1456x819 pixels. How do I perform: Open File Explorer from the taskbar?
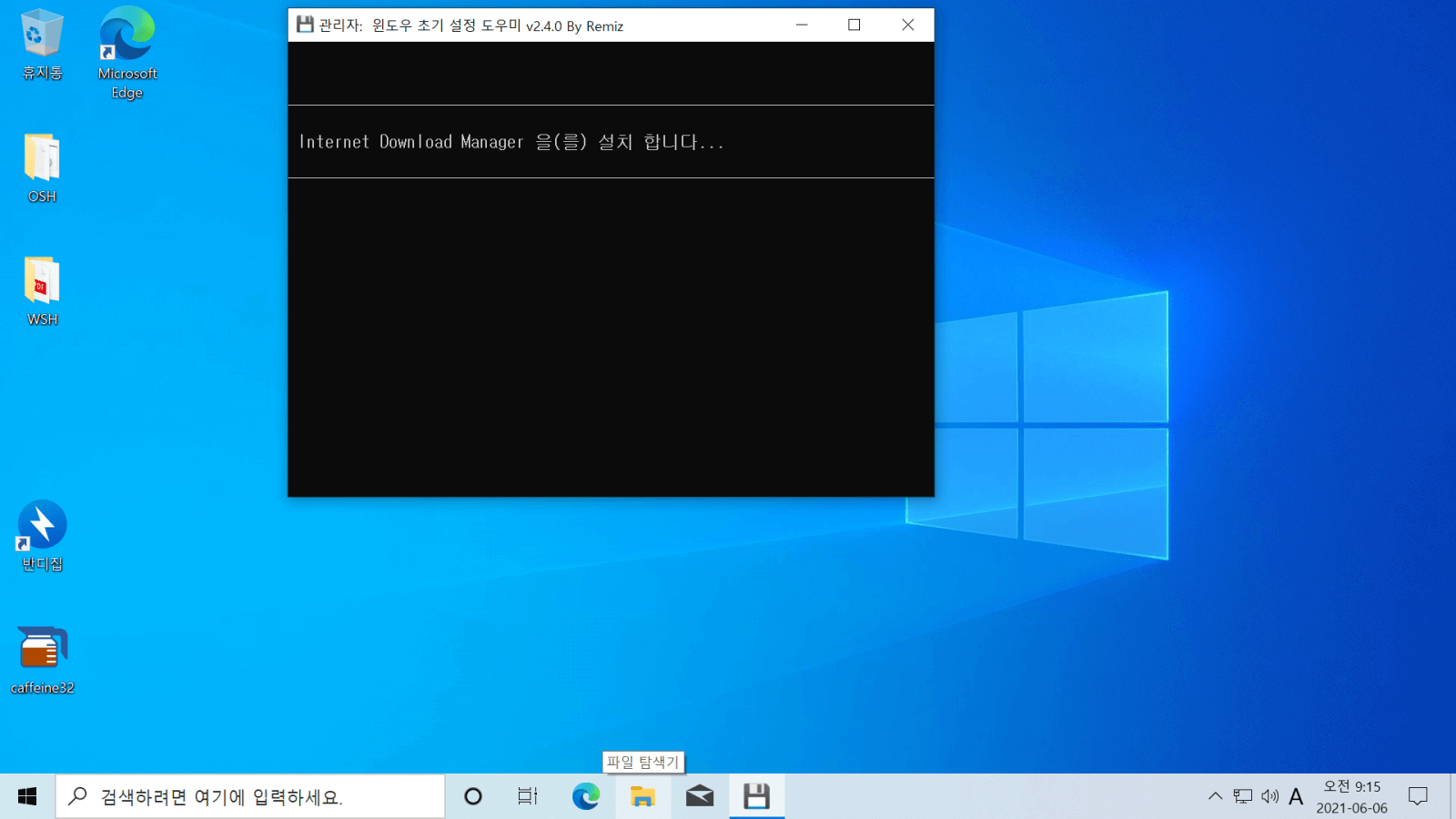pos(642,796)
